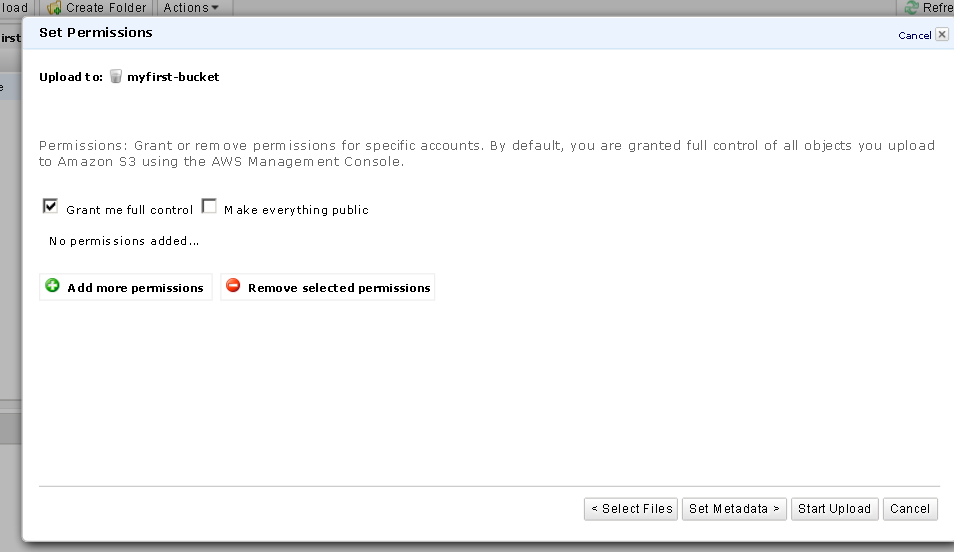The width and height of the screenshot is (954, 552).
Task: Click the partially visible Upload toolbar button
Action: coord(13,8)
